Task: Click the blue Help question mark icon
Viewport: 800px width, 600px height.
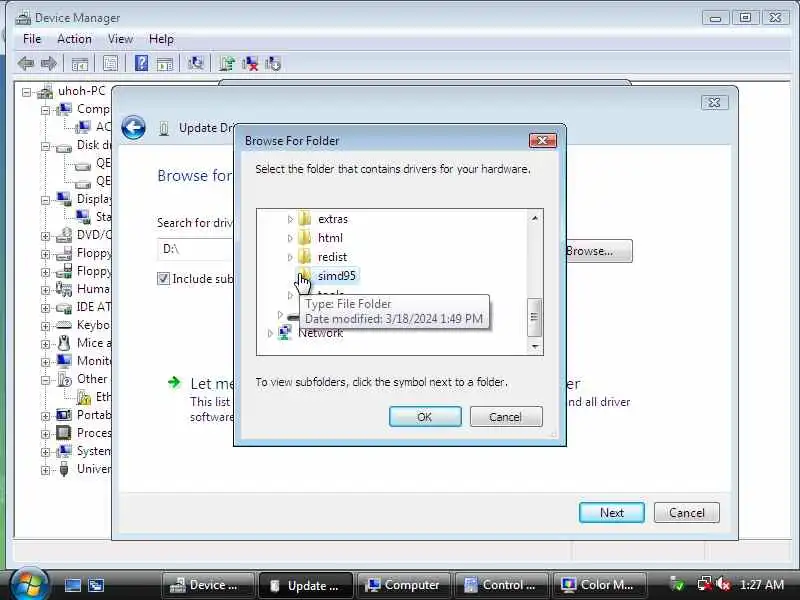Action: (141, 63)
